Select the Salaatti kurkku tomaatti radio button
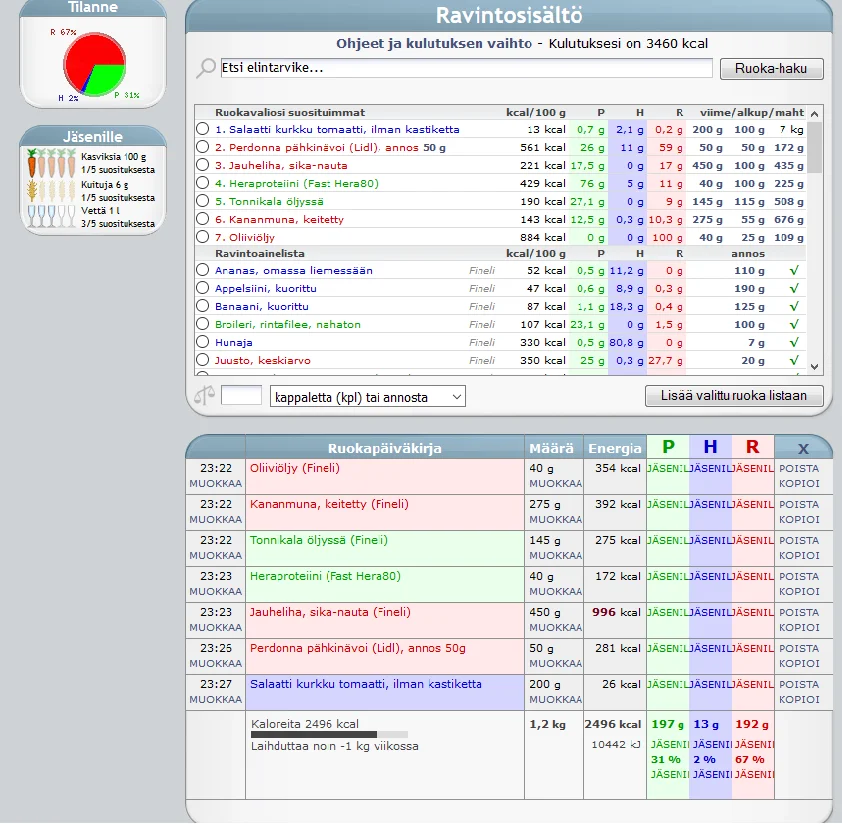 click(x=203, y=129)
